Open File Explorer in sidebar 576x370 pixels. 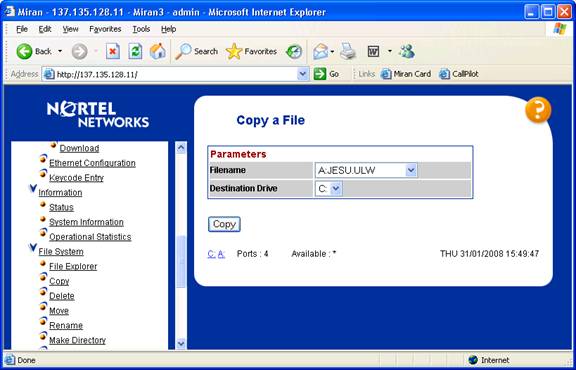[73, 266]
